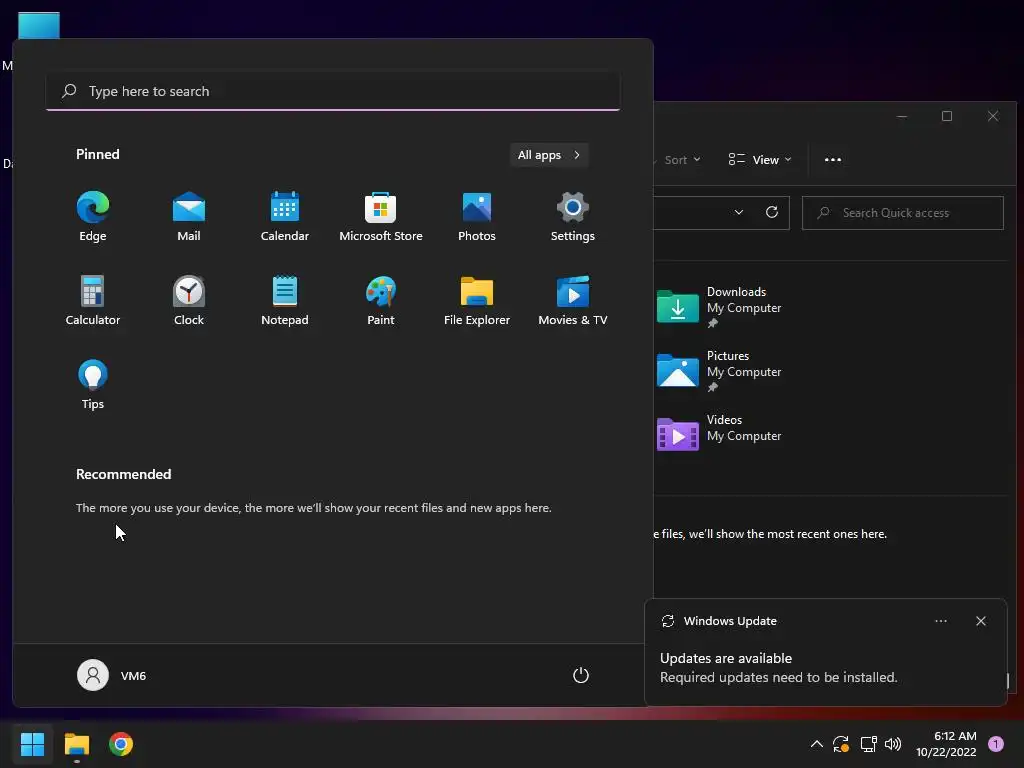Image resolution: width=1024 pixels, height=768 pixels.
Task: Show All apps list
Action: [549, 155]
